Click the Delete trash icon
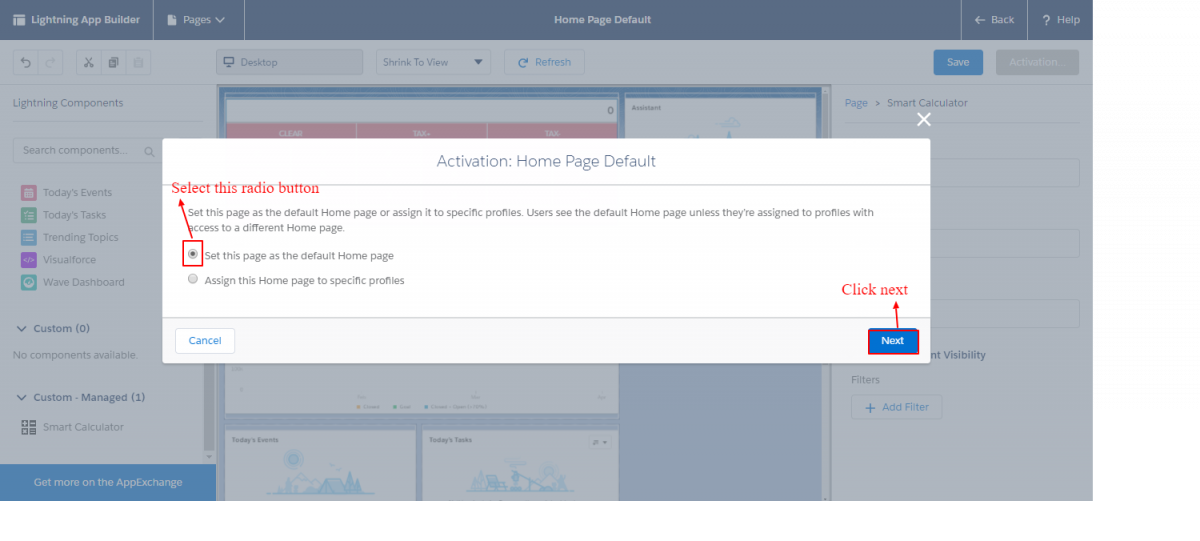 [x=139, y=62]
